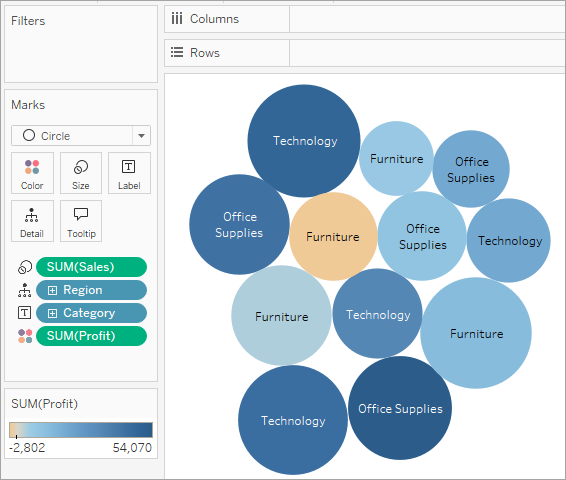Viewport: 566px width, 480px height.
Task: Open the Label card in Marks
Action: [129, 173]
